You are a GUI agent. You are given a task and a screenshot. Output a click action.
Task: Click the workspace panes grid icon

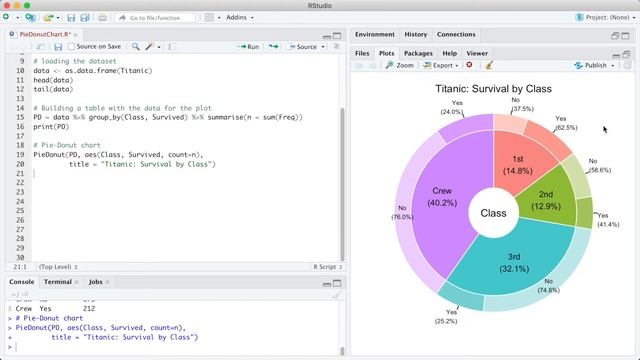click(x=209, y=18)
